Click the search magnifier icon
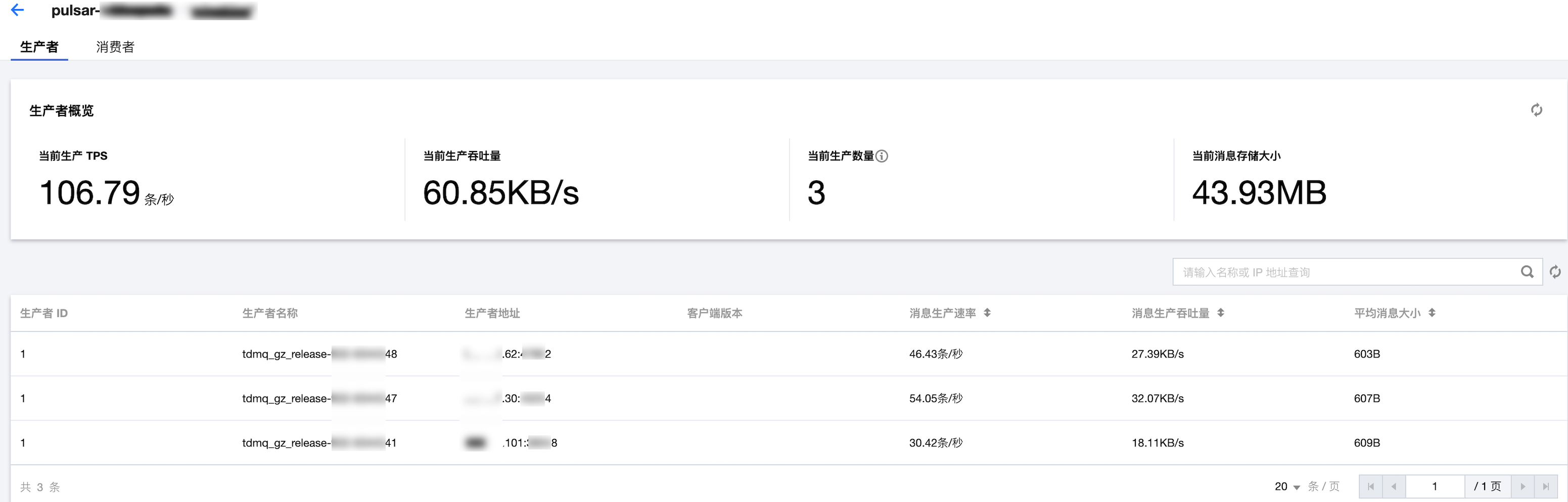This screenshot has height=502, width=1568. (x=1527, y=272)
